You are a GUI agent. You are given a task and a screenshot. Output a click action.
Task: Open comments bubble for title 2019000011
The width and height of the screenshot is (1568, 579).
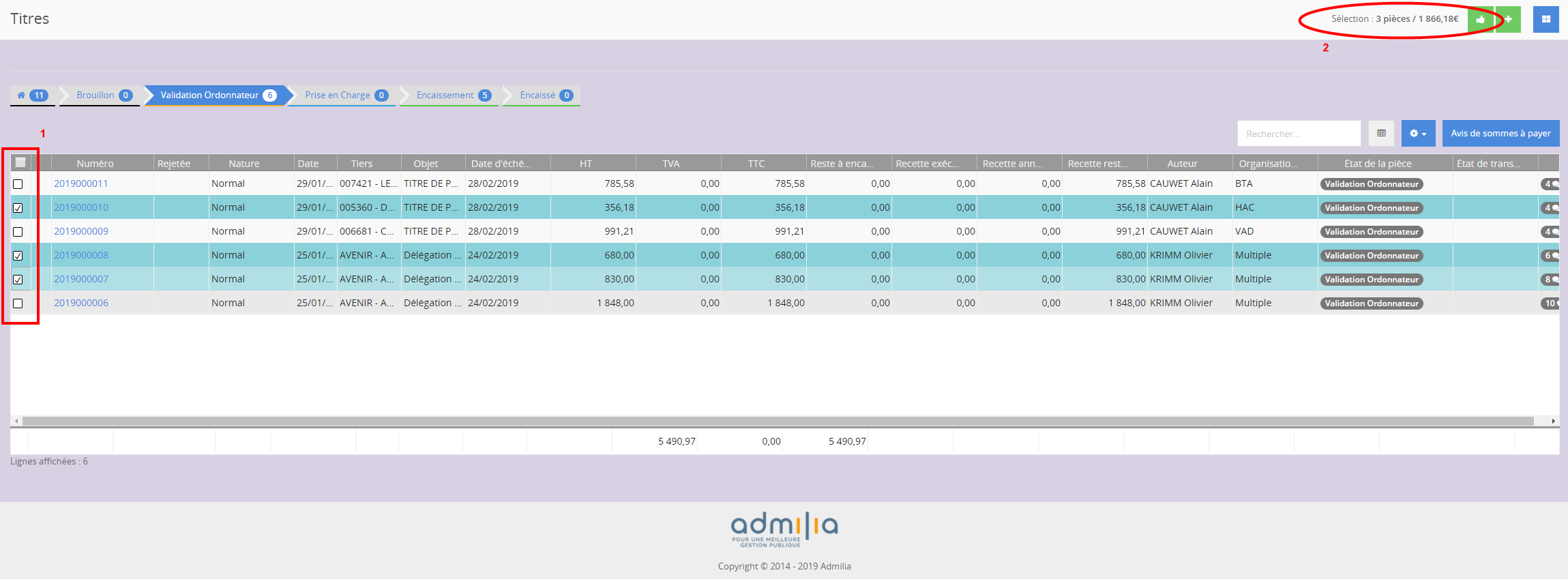pyautogui.click(x=1550, y=184)
